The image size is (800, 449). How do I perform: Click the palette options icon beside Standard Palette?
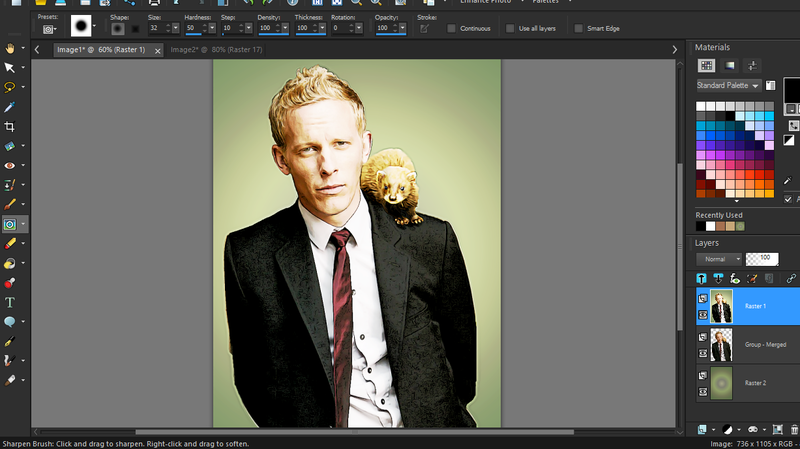coord(770,85)
